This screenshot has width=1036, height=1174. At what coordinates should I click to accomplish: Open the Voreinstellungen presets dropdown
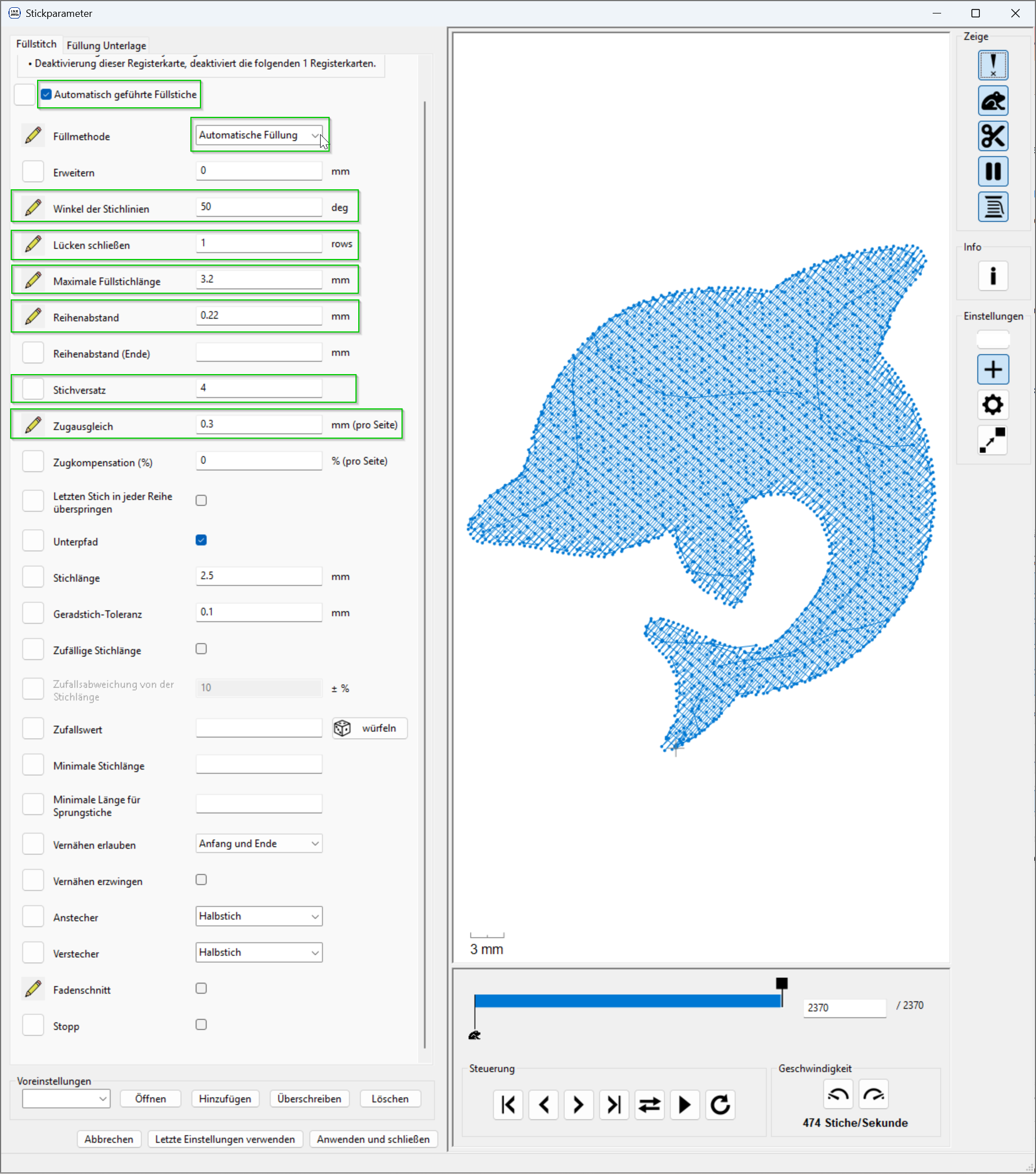point(66,1099)
